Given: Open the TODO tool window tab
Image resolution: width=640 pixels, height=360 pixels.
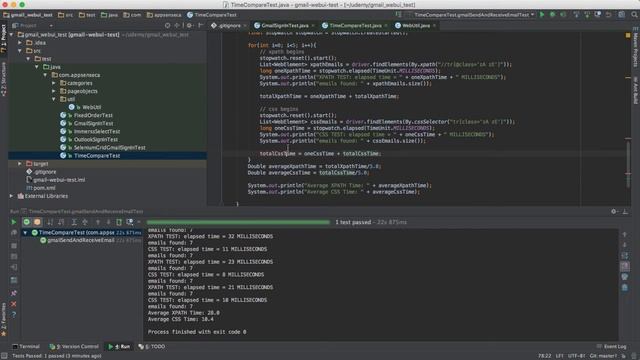Looking at the screenshot, I should 152,347.
